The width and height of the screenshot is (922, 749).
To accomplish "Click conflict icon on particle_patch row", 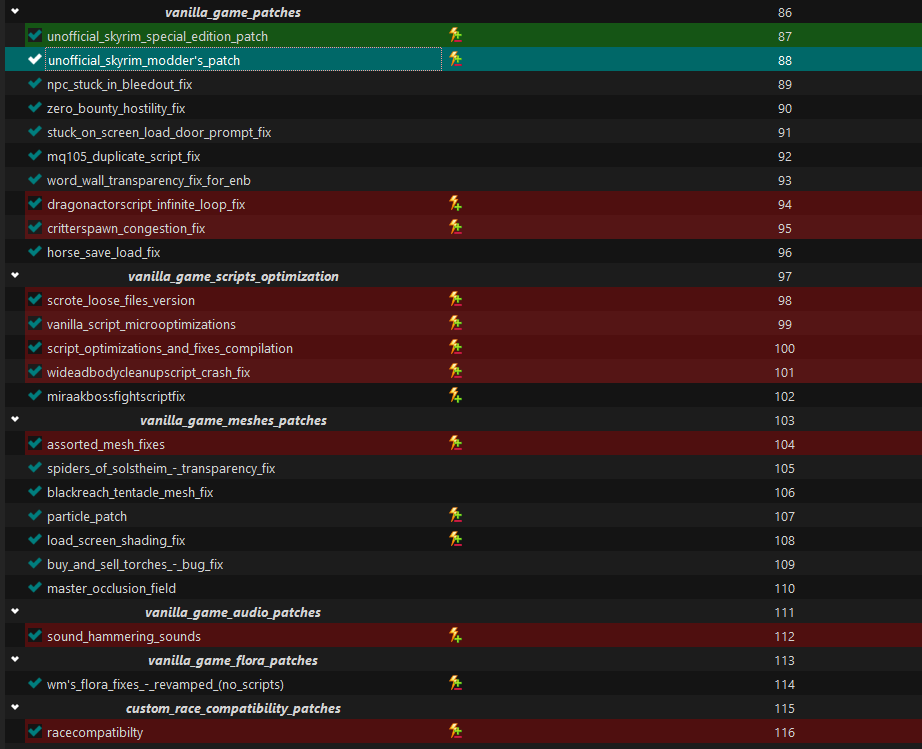I will pyautogui.click(x=455, y=516).
